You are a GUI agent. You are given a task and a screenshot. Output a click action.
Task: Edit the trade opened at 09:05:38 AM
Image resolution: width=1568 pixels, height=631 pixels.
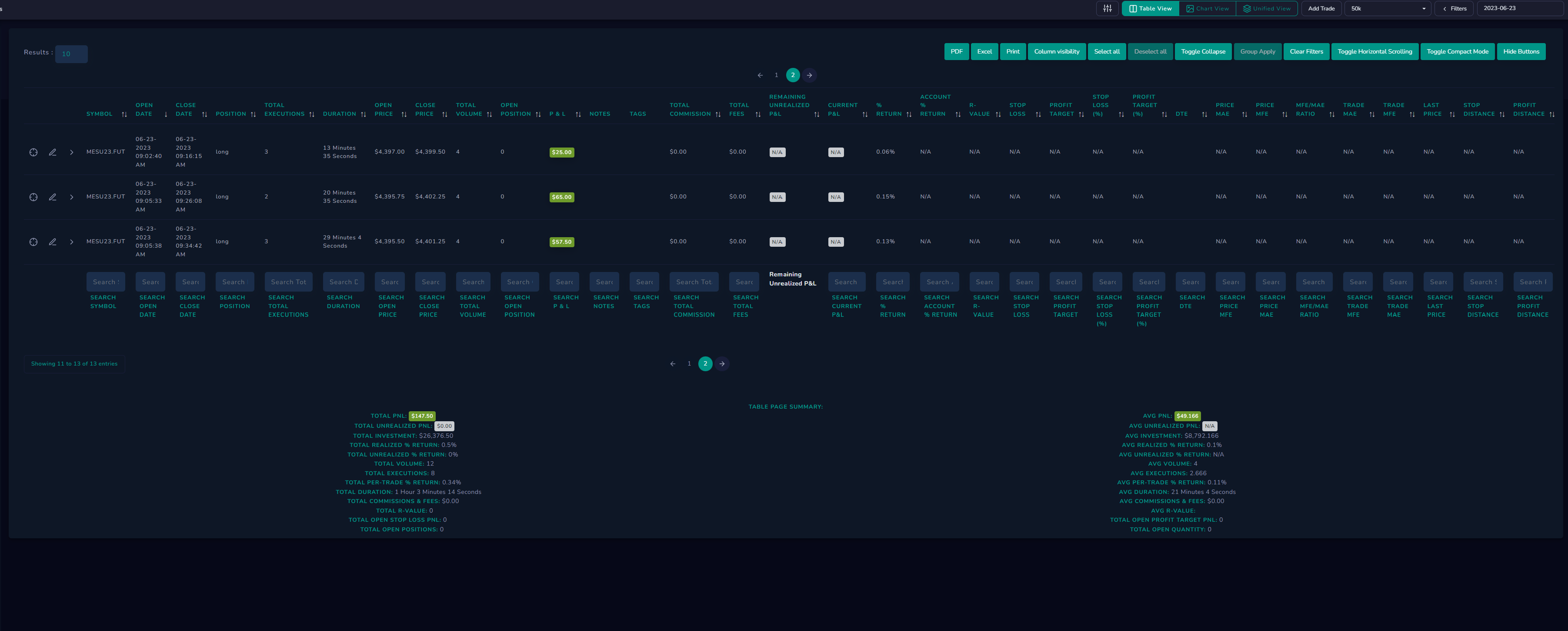point(53,242)
